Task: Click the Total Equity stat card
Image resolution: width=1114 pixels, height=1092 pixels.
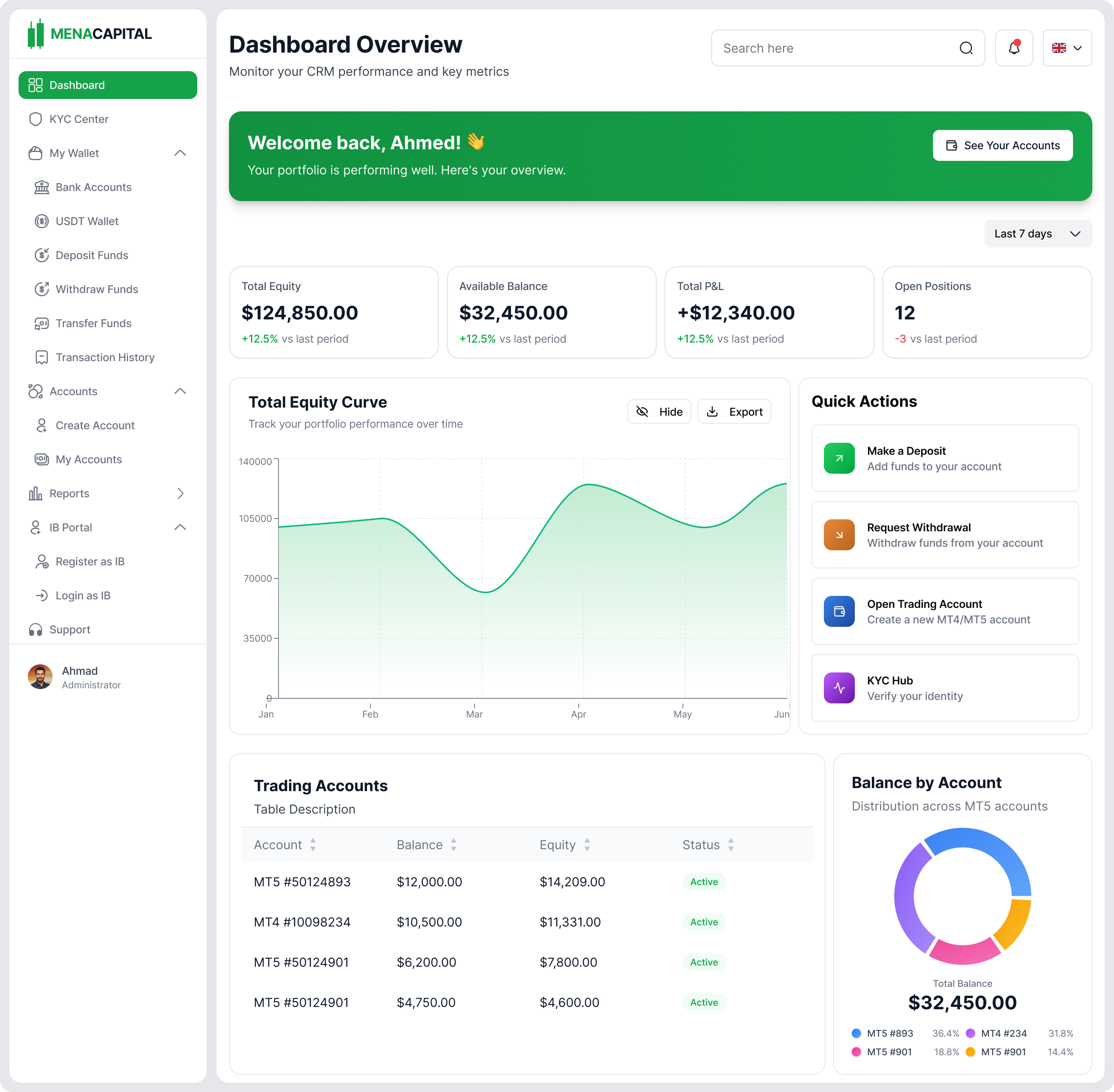Action: (x=334, y=312)
